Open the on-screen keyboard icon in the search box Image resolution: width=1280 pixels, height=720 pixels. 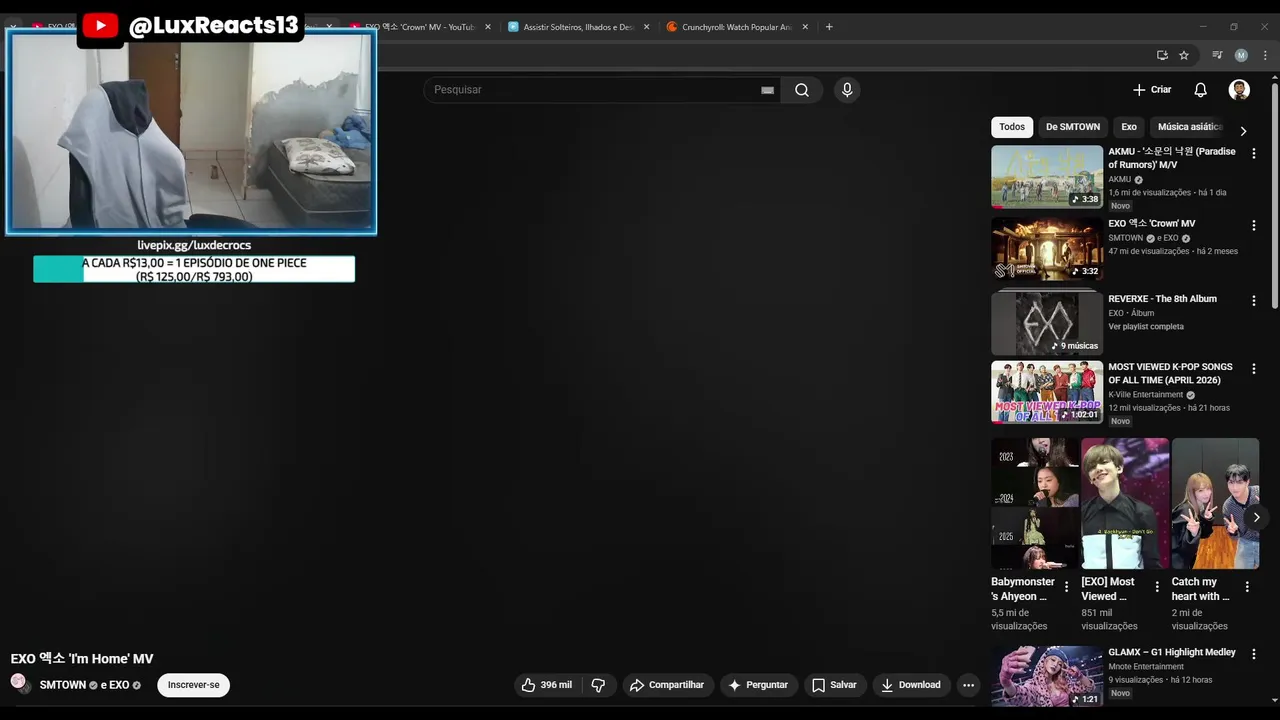click(767, 90)
